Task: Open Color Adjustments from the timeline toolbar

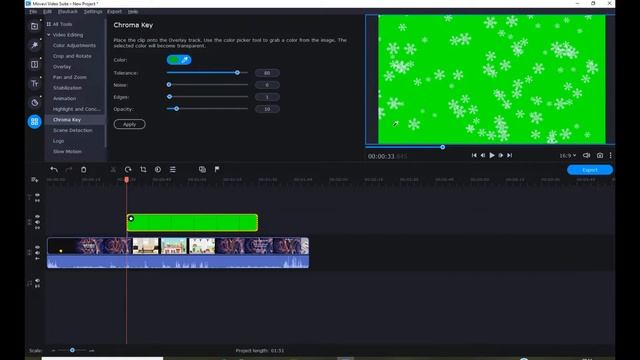Action: [158, 169]
